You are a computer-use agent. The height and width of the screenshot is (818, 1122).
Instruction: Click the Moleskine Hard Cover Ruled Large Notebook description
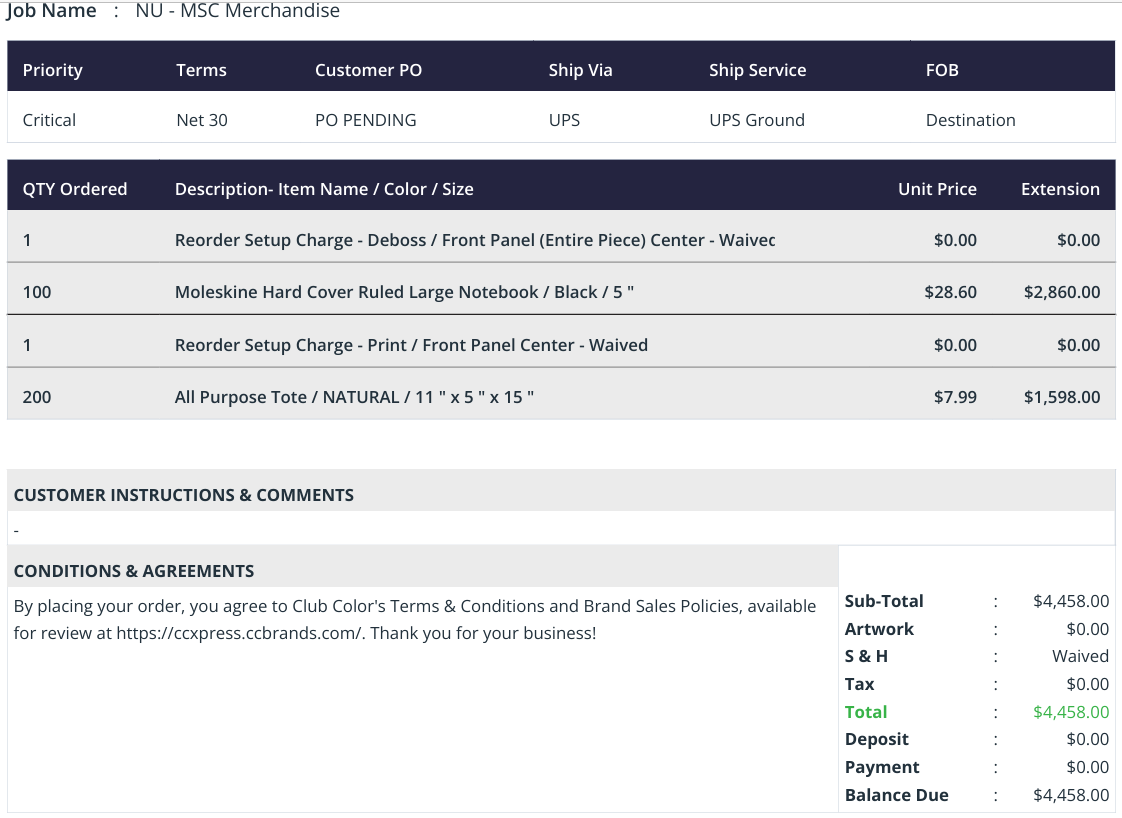click(404, 292)
